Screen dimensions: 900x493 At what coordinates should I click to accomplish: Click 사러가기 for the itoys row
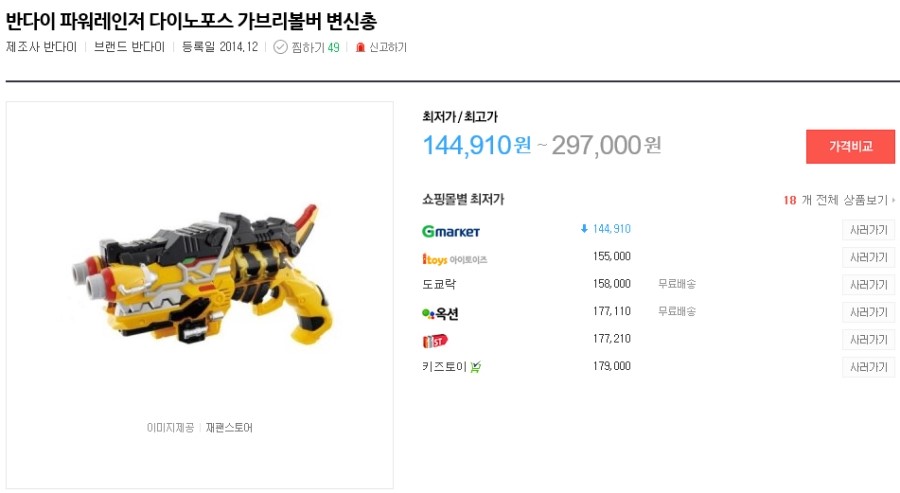coord(868,257)
